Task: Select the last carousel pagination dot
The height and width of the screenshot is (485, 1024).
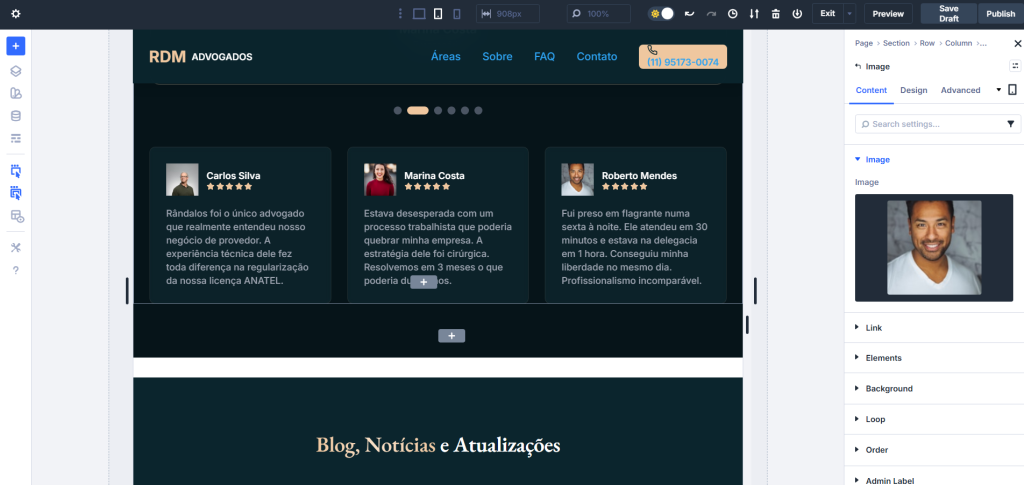Action: (x=478, y=110)
